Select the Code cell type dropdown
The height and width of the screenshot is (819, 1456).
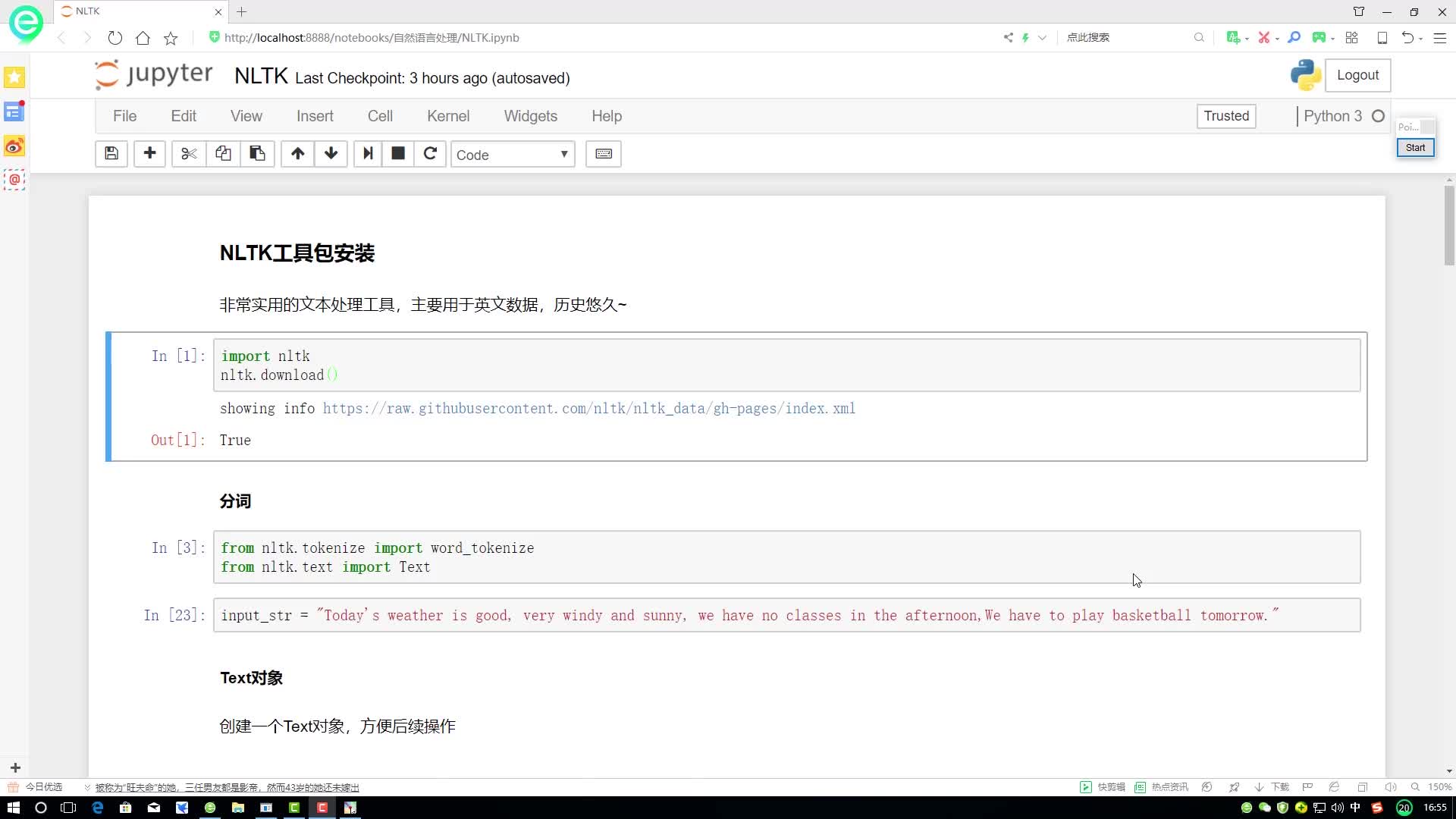tap(513, 154)
